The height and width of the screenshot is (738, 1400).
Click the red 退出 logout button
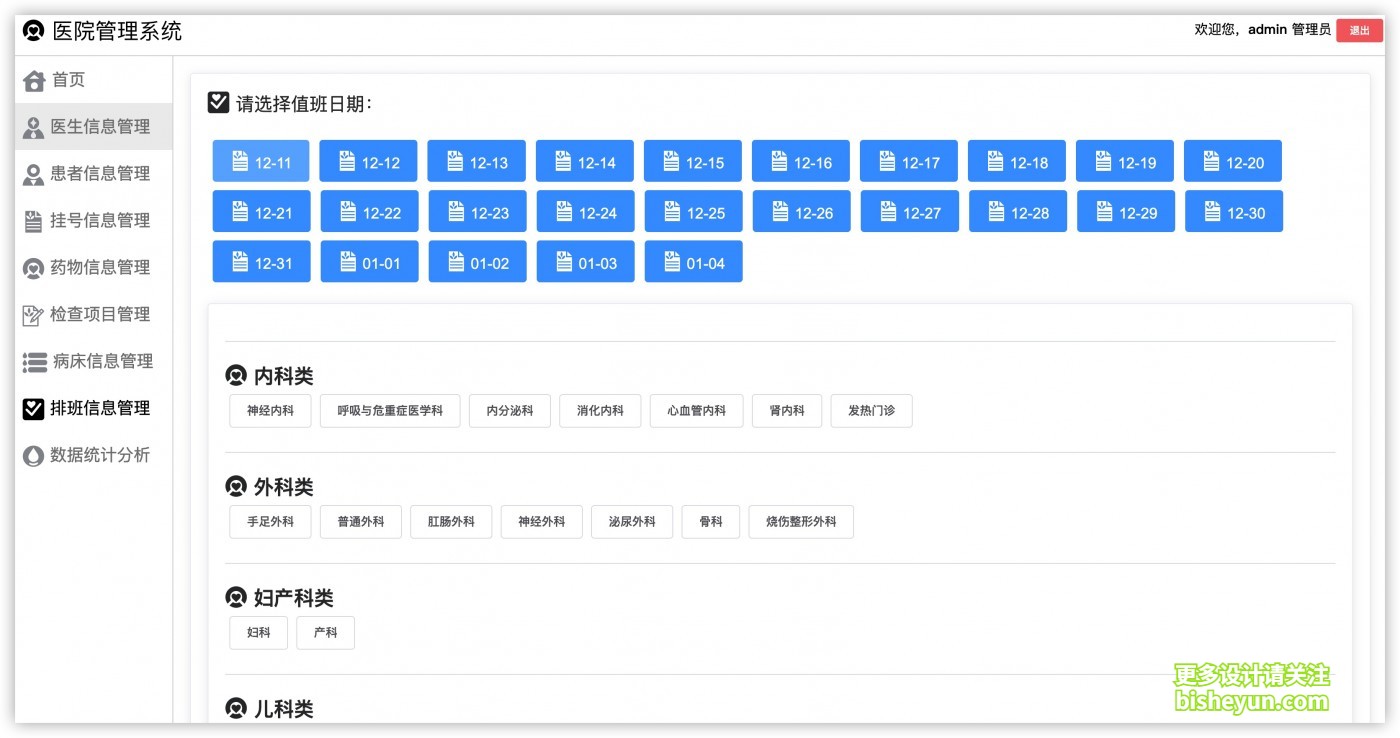click(x=1359, y=30)
